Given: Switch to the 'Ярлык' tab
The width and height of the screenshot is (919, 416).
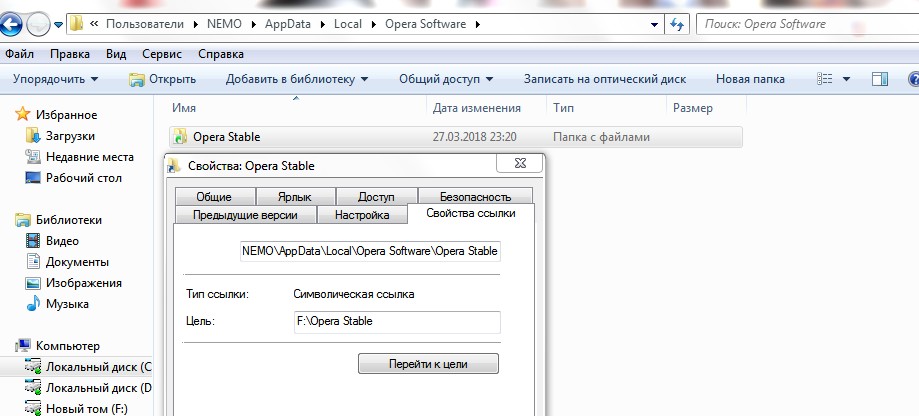Looking at the screenshot, I should point(295,197).
